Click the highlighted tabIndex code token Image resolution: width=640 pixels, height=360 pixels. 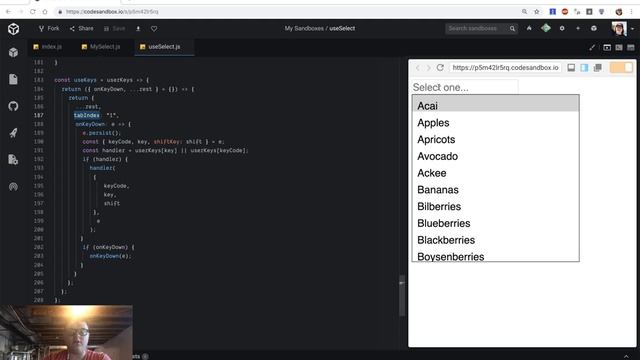tap(87, 116)
